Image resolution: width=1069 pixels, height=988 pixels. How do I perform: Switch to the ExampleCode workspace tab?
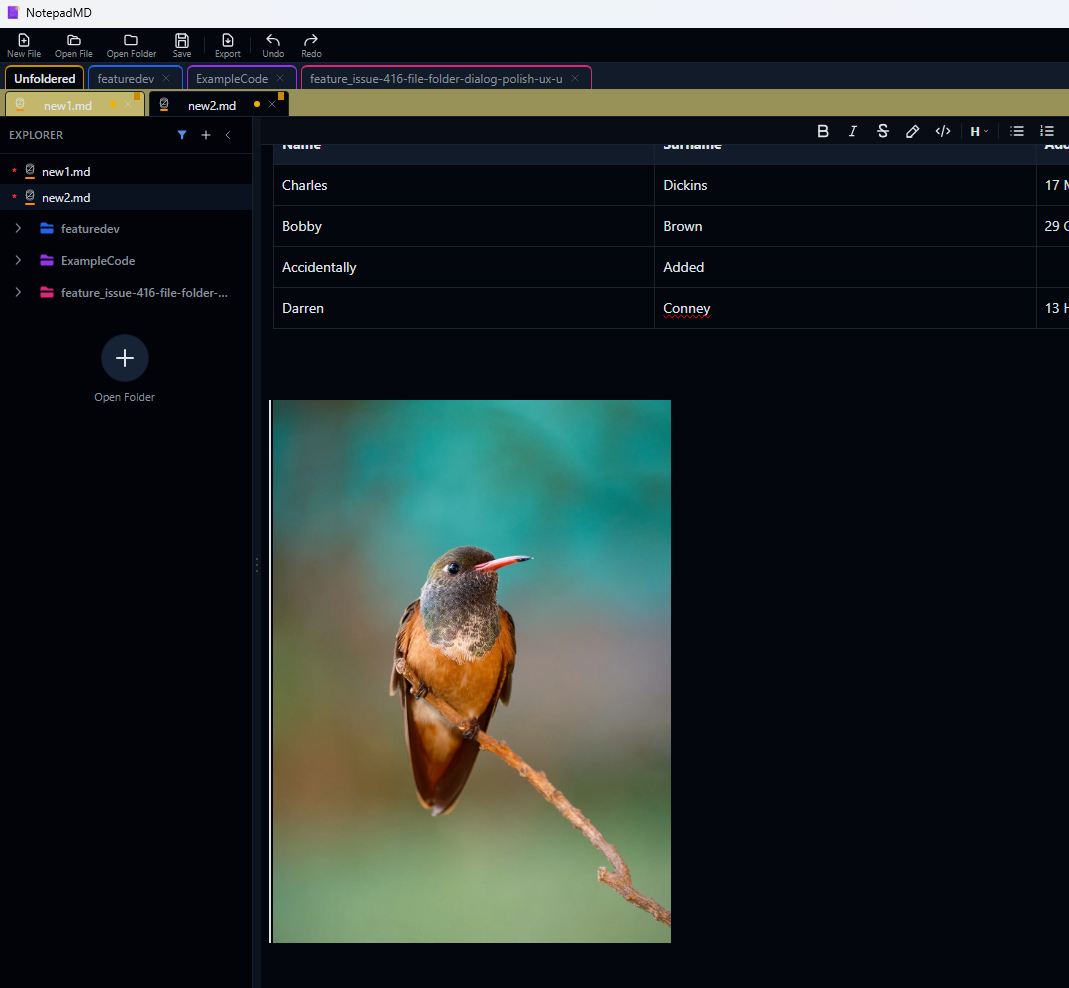click(232, 79)
